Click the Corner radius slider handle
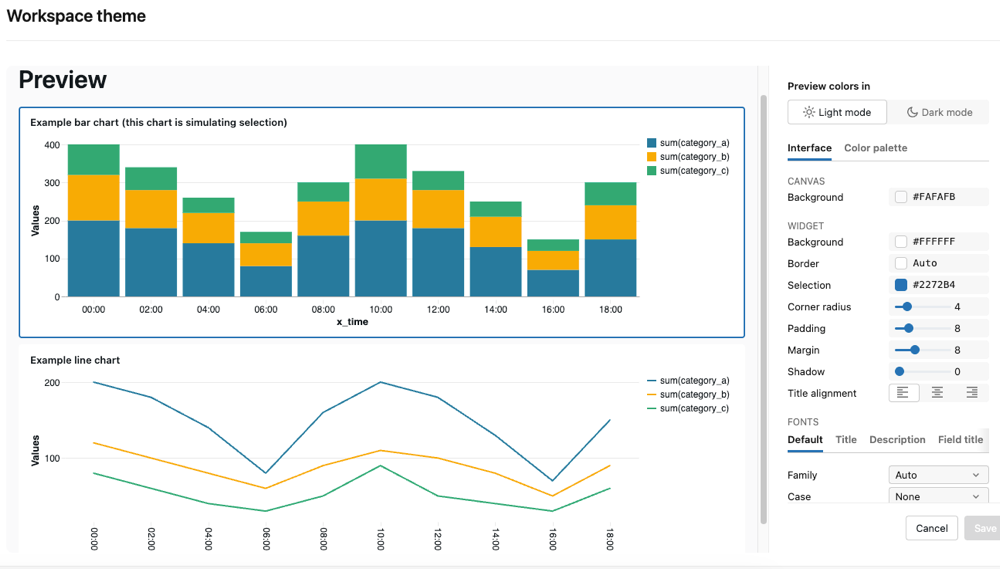The image size is (1000, 569). [907, 307]
